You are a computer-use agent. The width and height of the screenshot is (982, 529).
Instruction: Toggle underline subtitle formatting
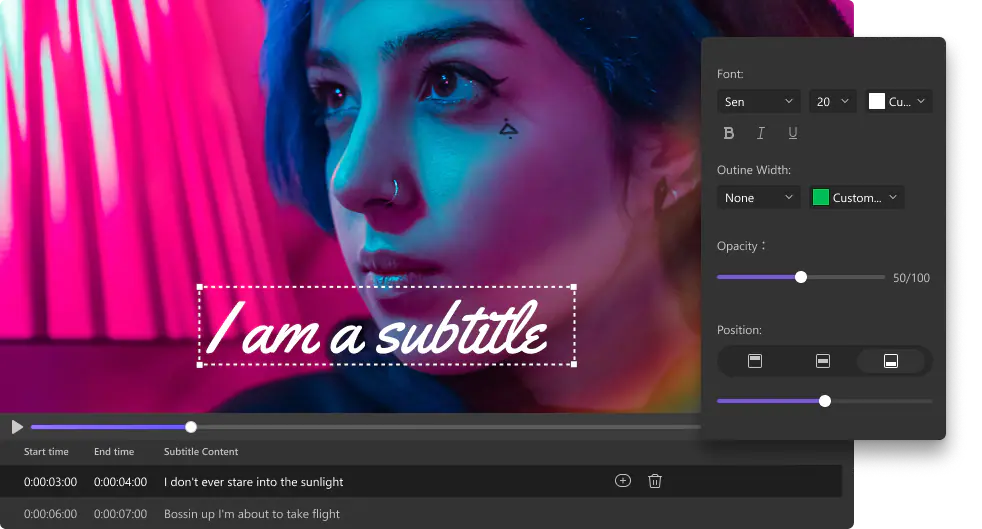(792, 133)
